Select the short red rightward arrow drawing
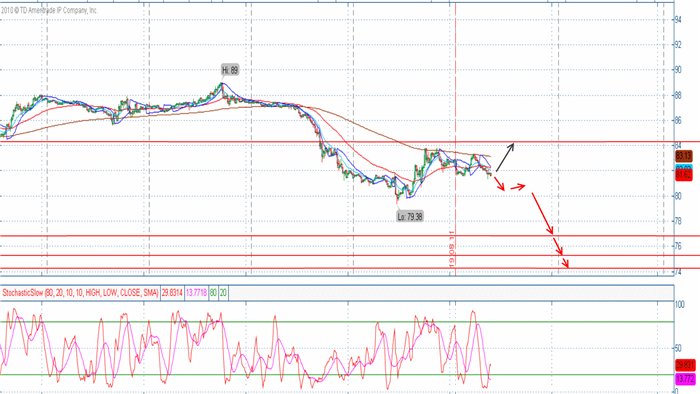 pyautogui.click(x=518, y=187)
